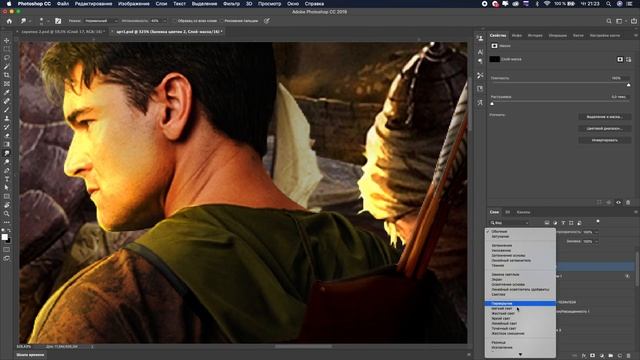Click the 'Выделение и маска...' button

[x=604, y=117]
